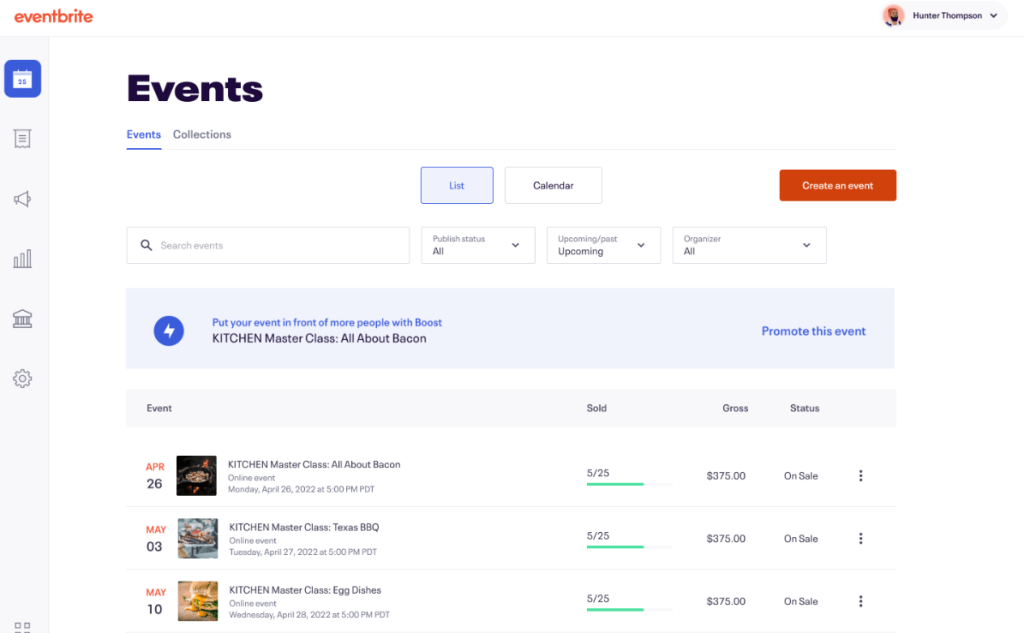Click the APR 26 date label

[155, 476]
